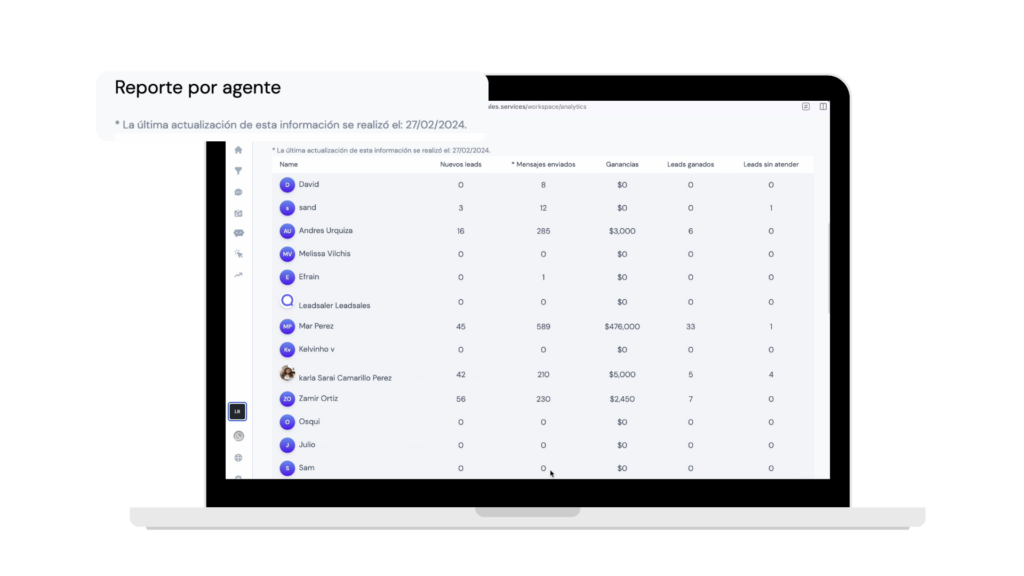Click the browser reader-view icon
This screenshot has width=1024, height=576.
click(806, 106)
